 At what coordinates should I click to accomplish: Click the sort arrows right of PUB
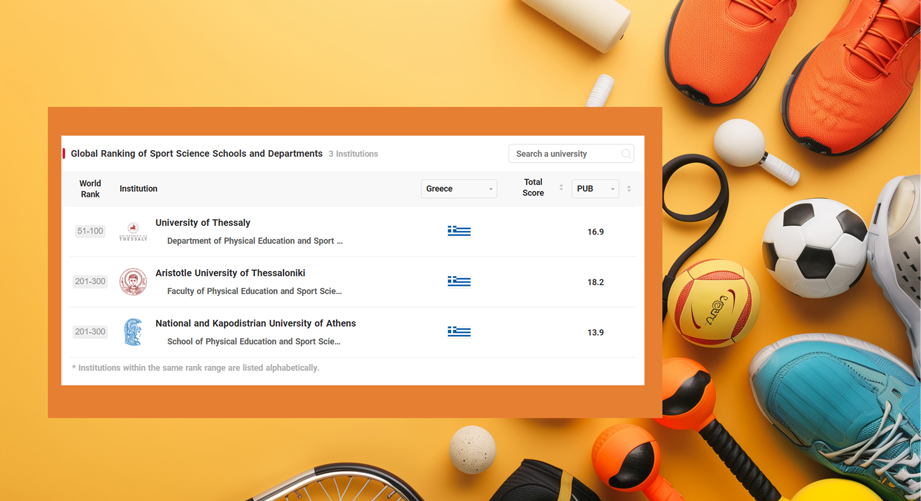coord(629,189)
